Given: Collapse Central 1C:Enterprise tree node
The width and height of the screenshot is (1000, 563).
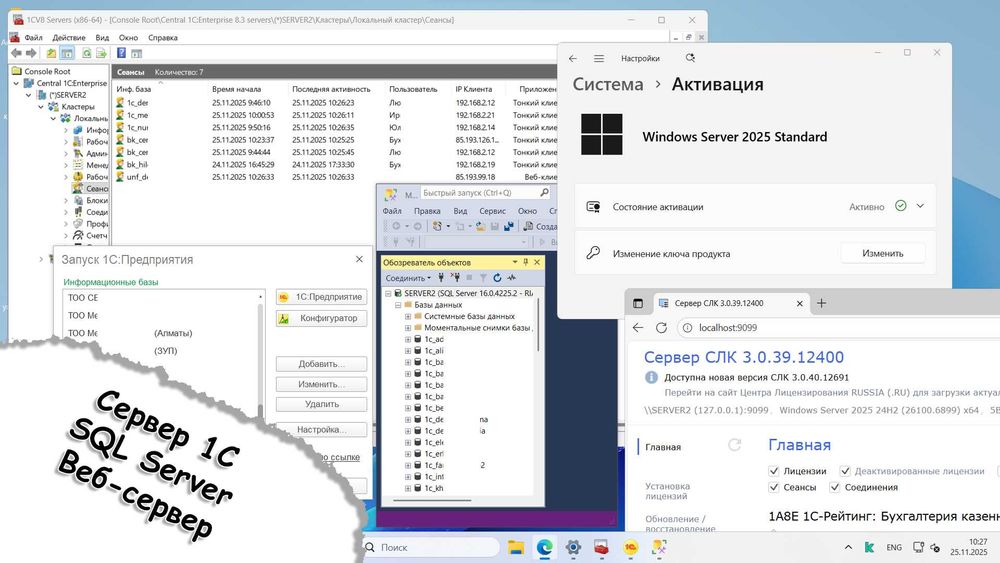Looking at the screenshot, I should point(17,84).
